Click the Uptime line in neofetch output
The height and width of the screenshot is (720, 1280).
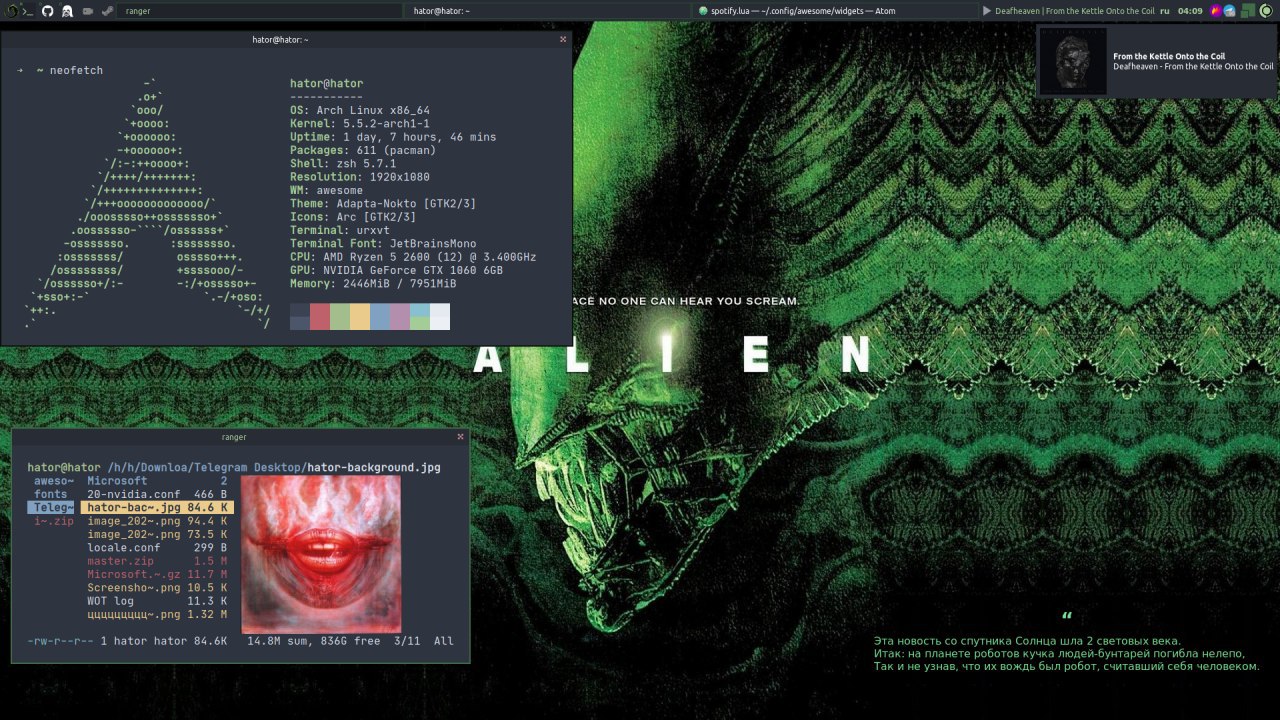point(393,137)
